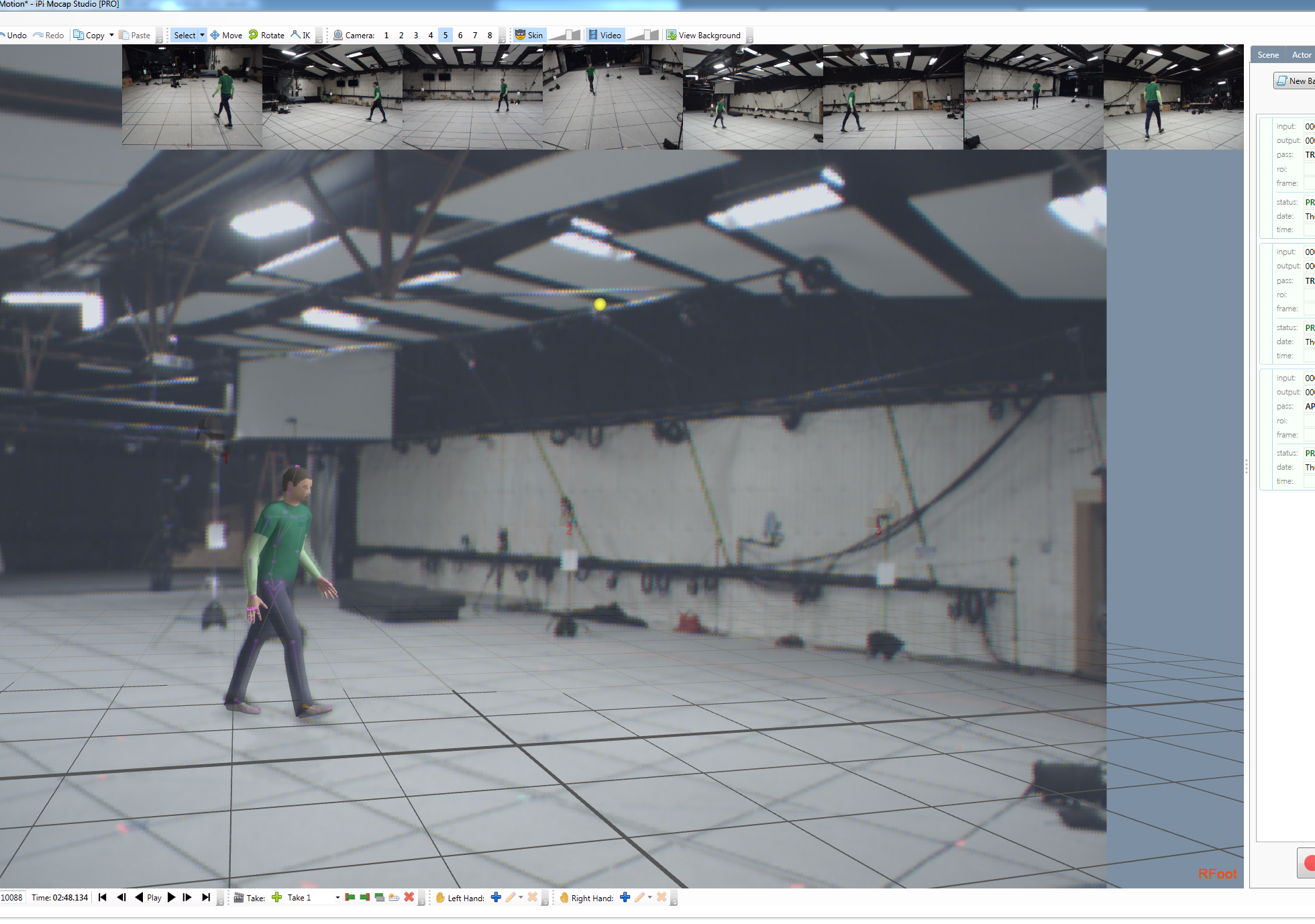1315x924 pixels.
Task: Select the first camera thumbnail
Action: 192,97
